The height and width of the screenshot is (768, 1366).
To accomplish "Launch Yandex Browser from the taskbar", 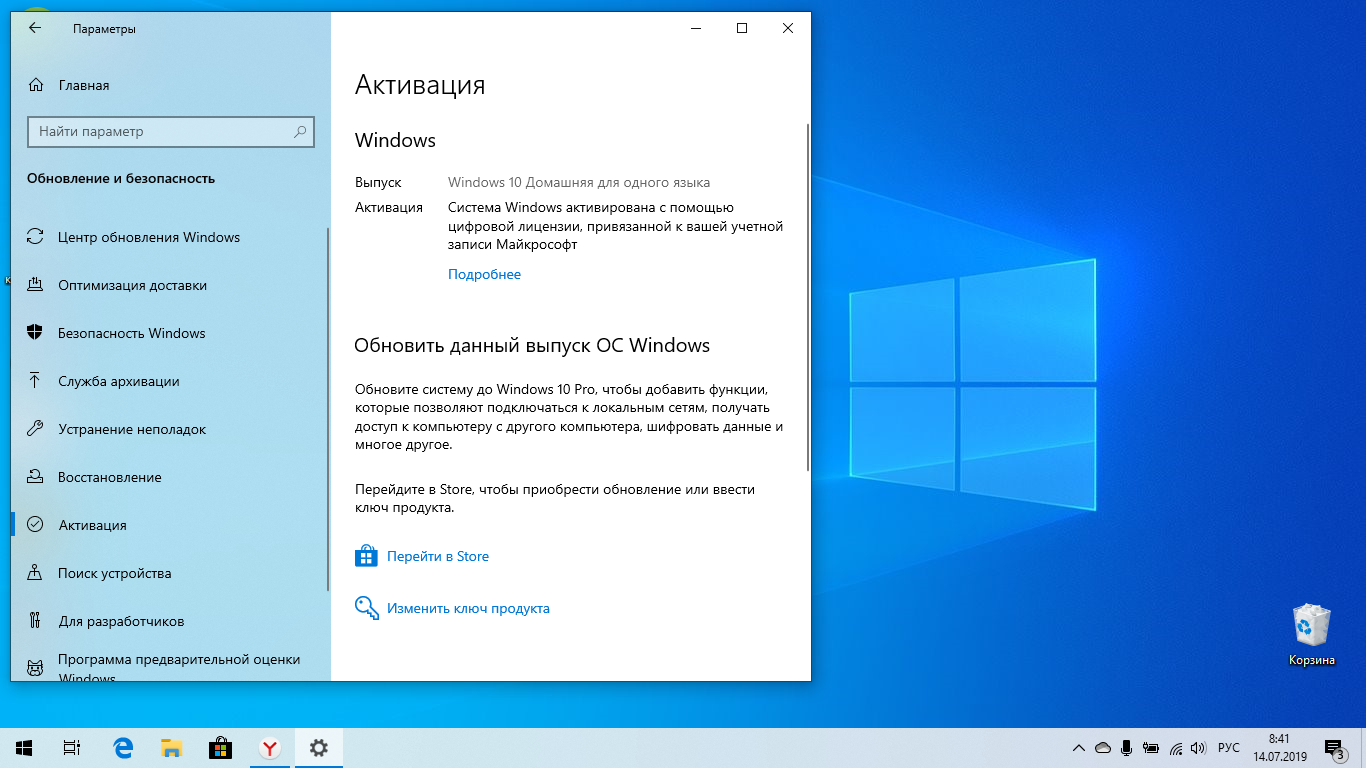I will [270, 748].
